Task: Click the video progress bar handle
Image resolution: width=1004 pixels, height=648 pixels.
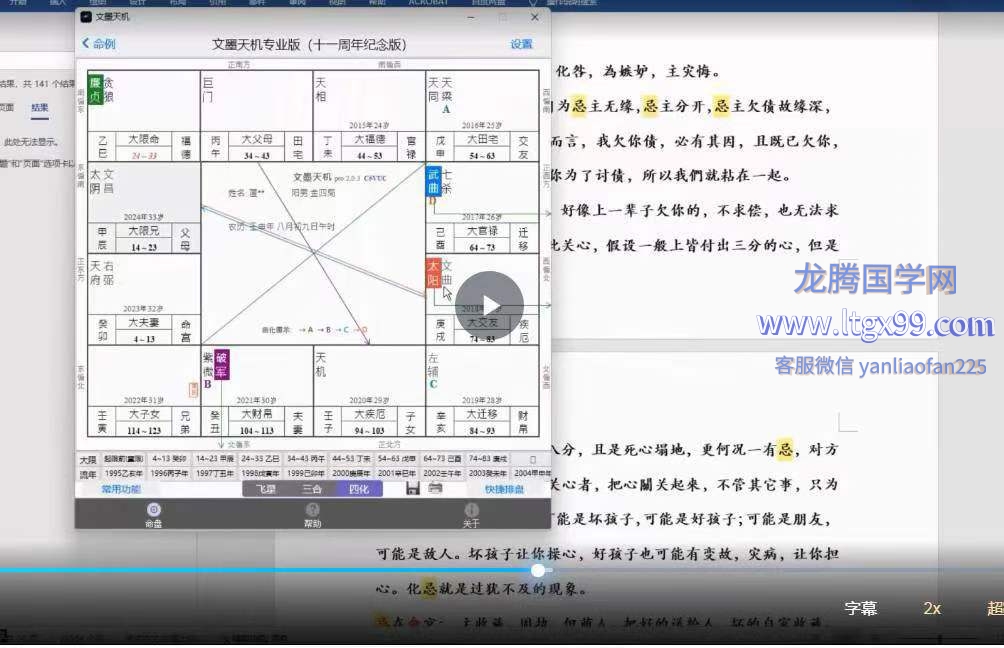Action: (x=538, y=570)
